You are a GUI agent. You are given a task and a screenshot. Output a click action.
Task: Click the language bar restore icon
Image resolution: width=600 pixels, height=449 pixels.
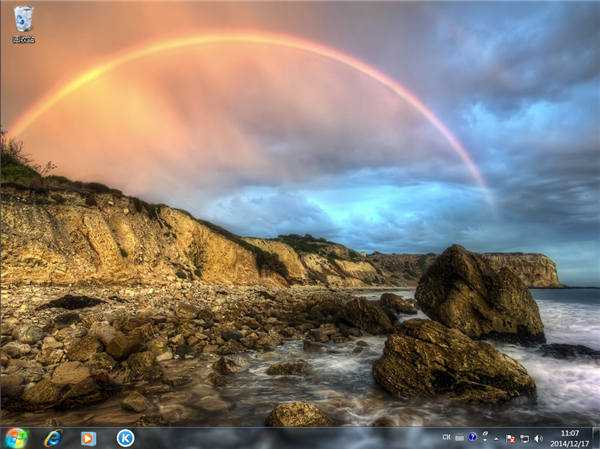click(484, 433)
